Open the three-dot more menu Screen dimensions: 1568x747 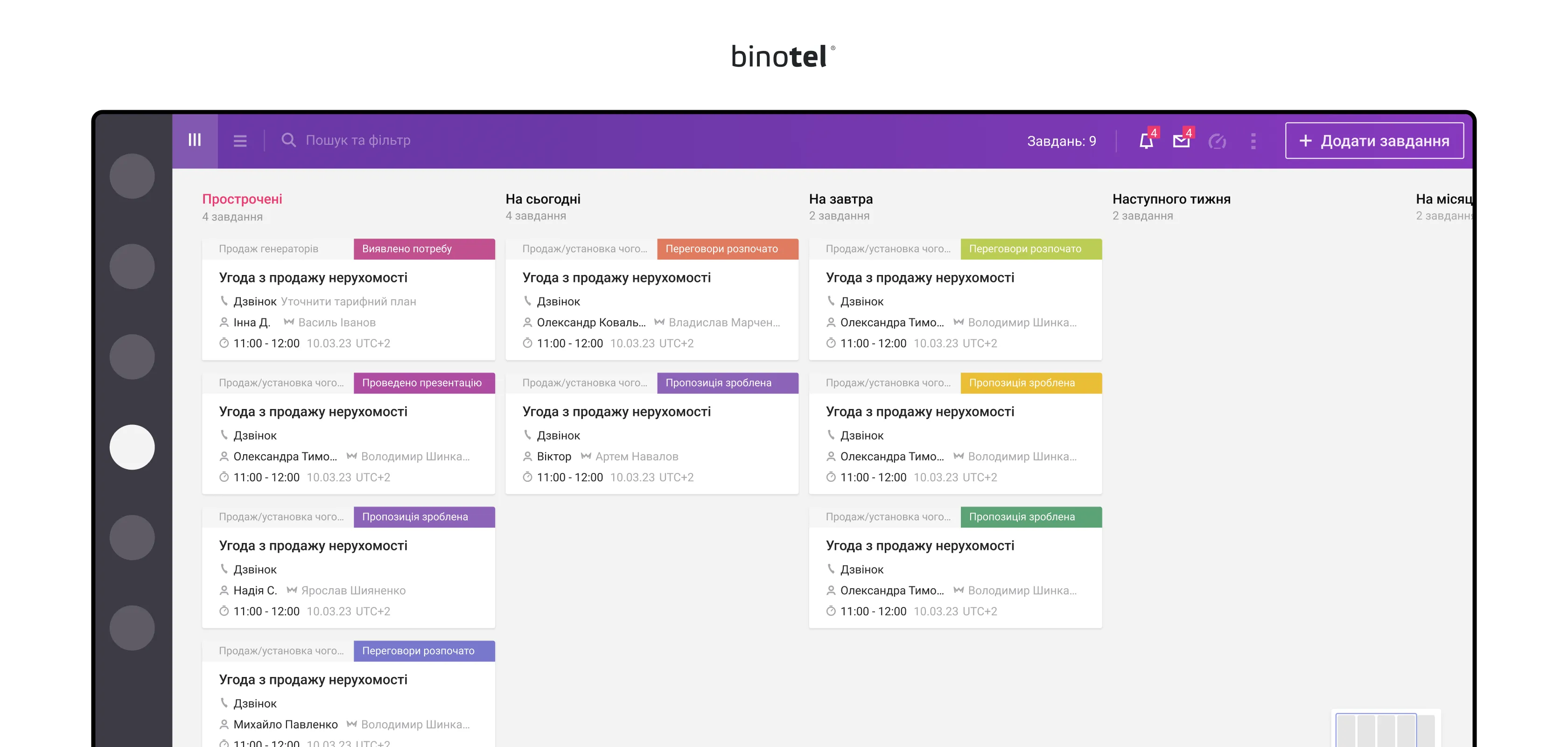click(1253, 141)
